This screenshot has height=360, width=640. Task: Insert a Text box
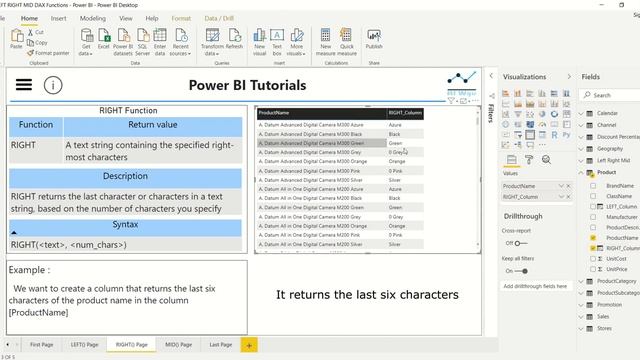click(277, 42)
